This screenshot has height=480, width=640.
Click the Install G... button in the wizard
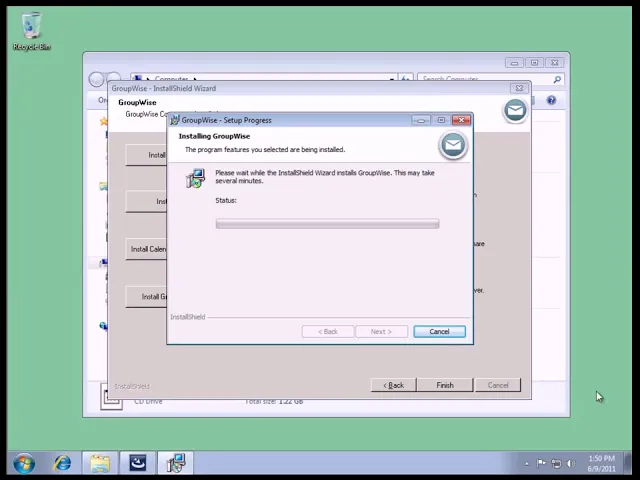(146, 297)
